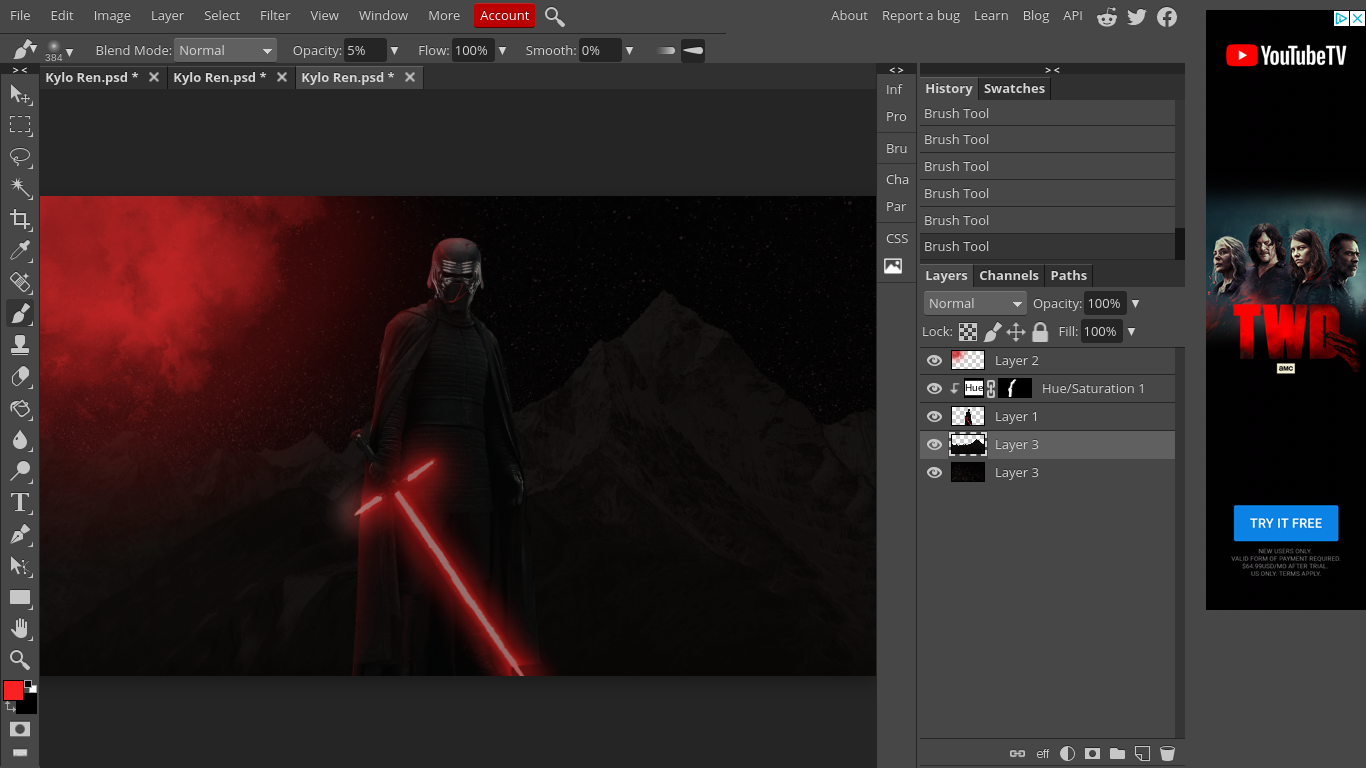Open the Learn link

click(991, 15)
